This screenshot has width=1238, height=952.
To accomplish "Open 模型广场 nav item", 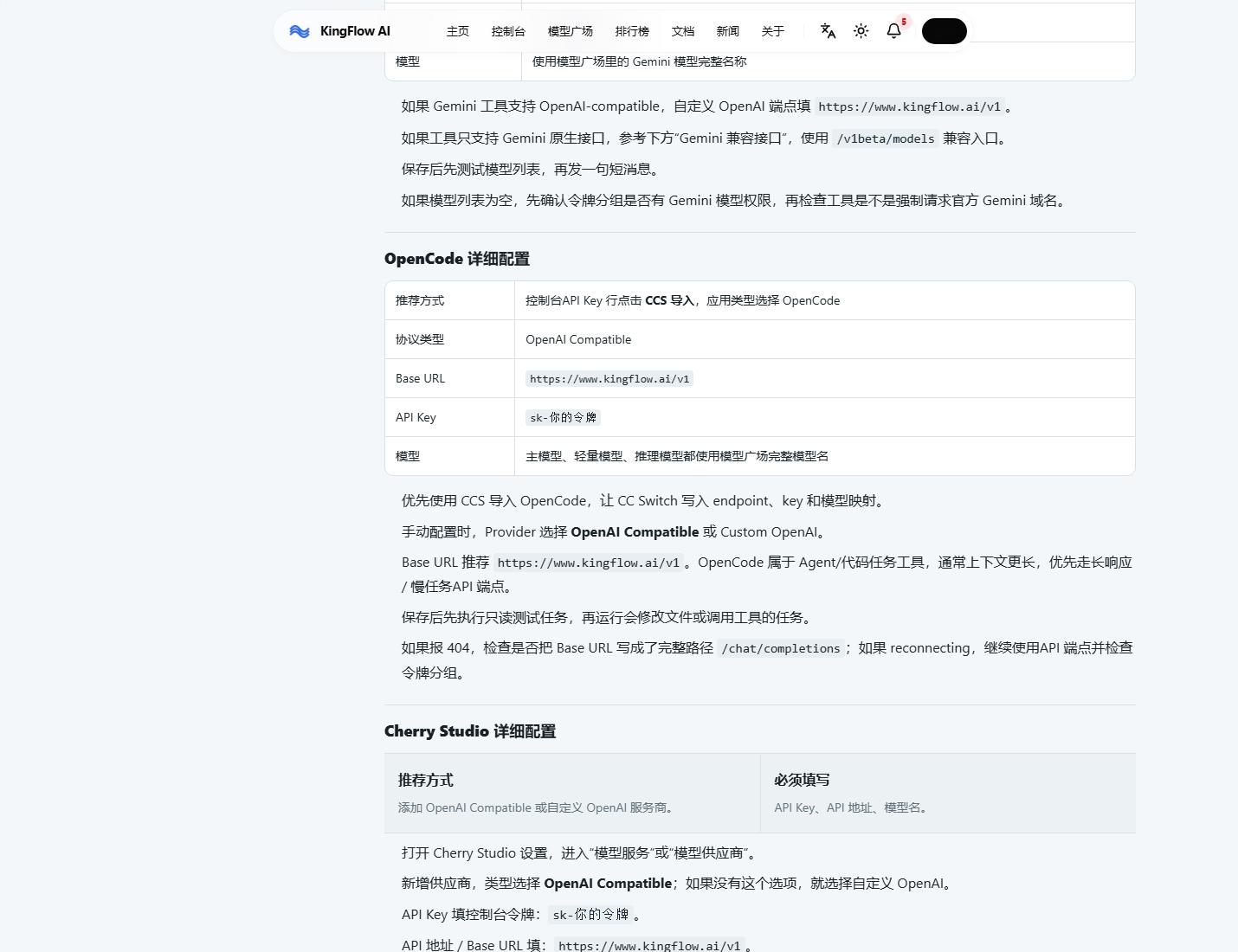I will click(571, 31).
